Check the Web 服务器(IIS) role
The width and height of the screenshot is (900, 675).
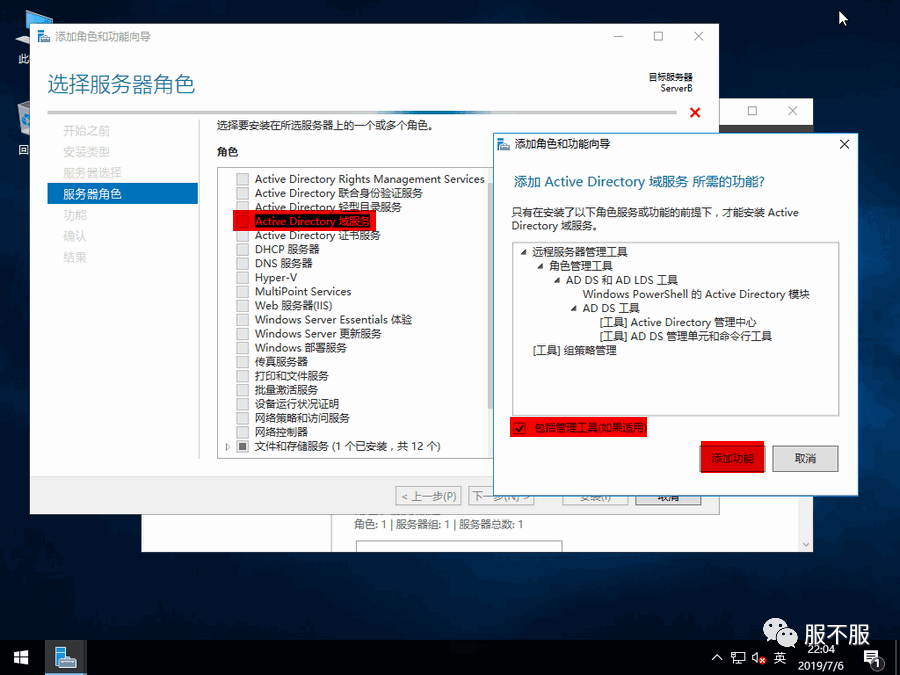[243, 305]
